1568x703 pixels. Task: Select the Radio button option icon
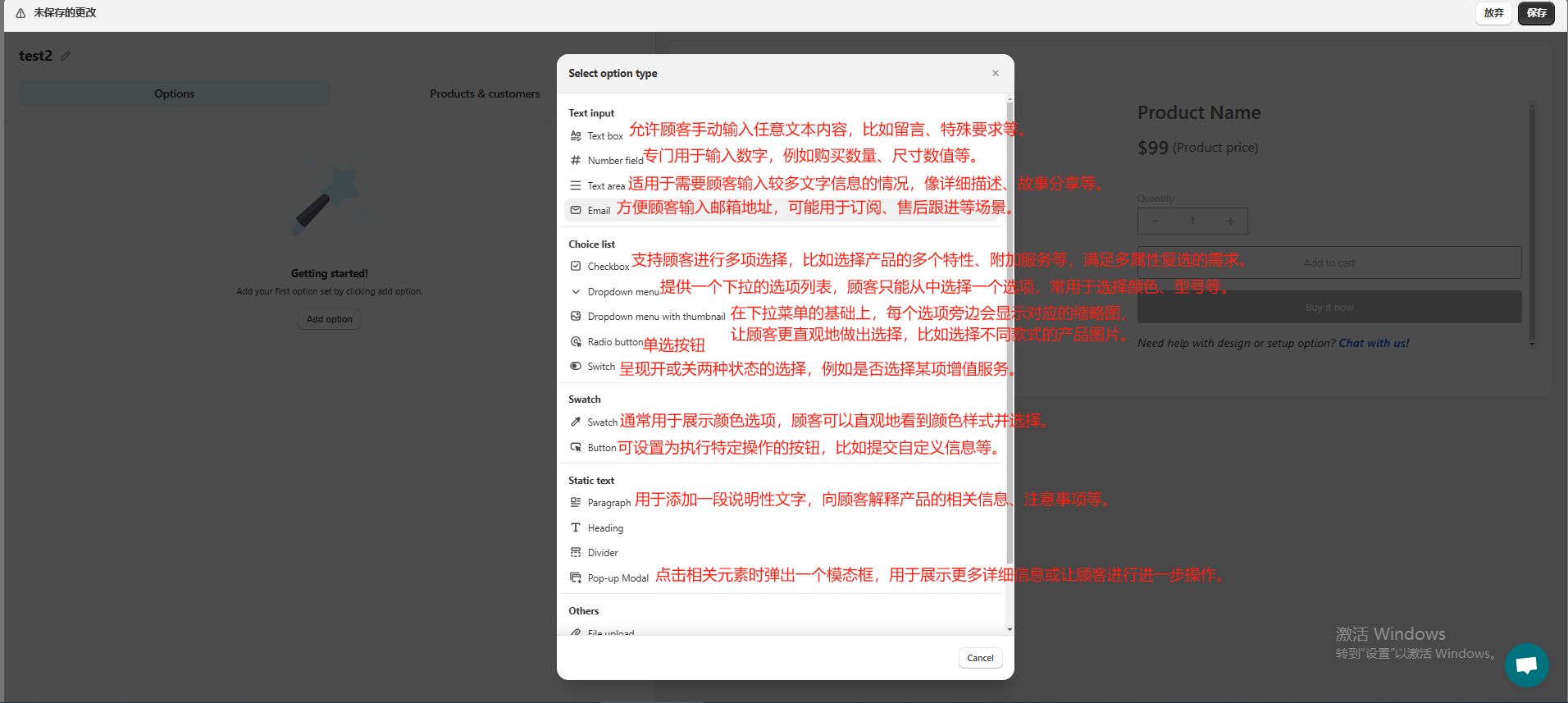click(x=576, y=341)
